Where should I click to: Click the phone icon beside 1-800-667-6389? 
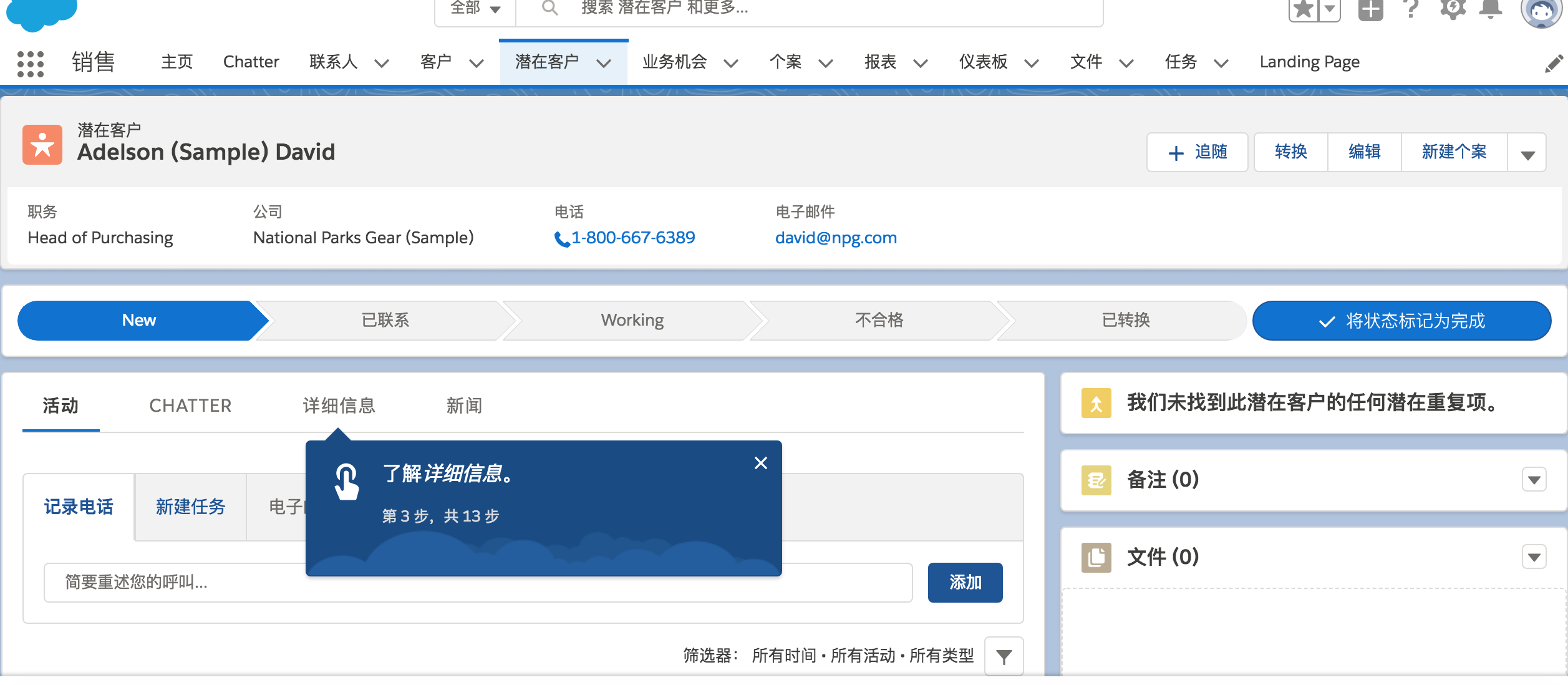561,239
